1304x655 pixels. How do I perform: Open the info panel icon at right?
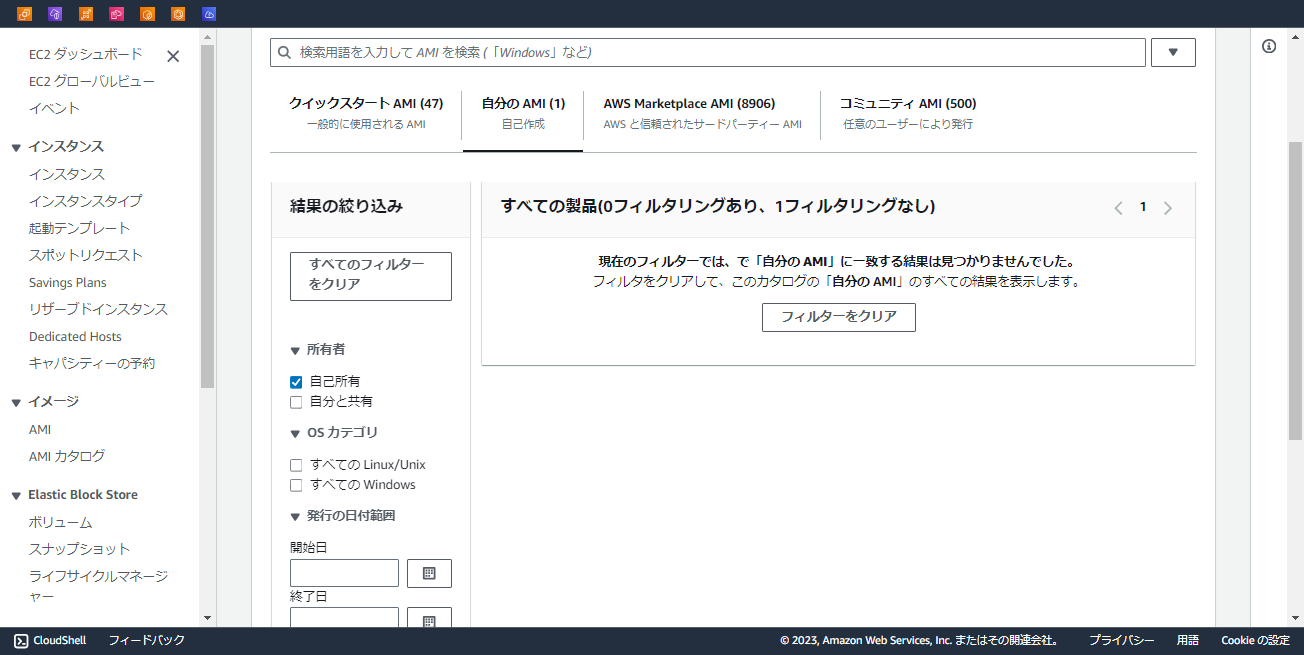[x=1269, y=46]
